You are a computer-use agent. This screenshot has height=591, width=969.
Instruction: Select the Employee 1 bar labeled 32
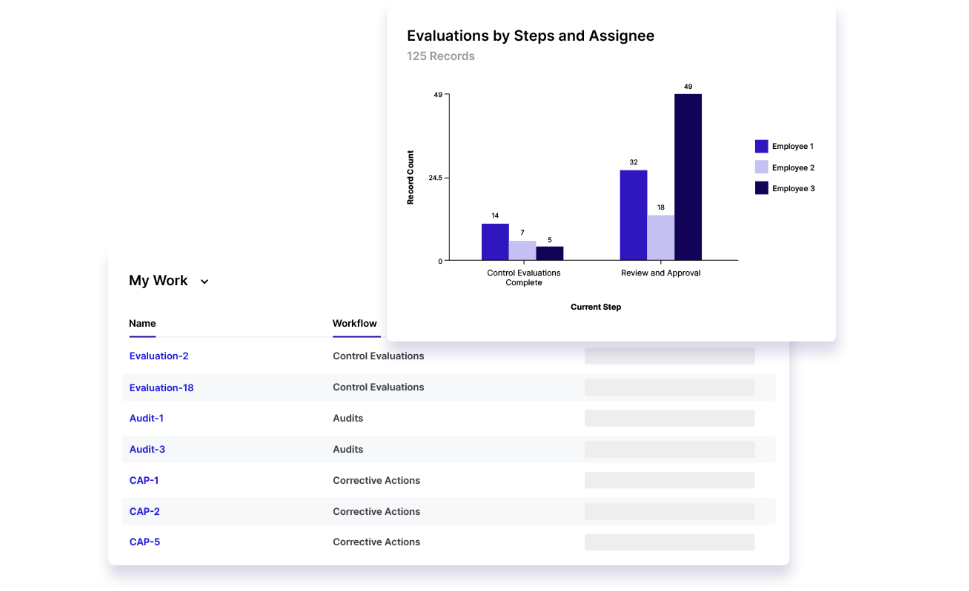click(x=633, y=215)
